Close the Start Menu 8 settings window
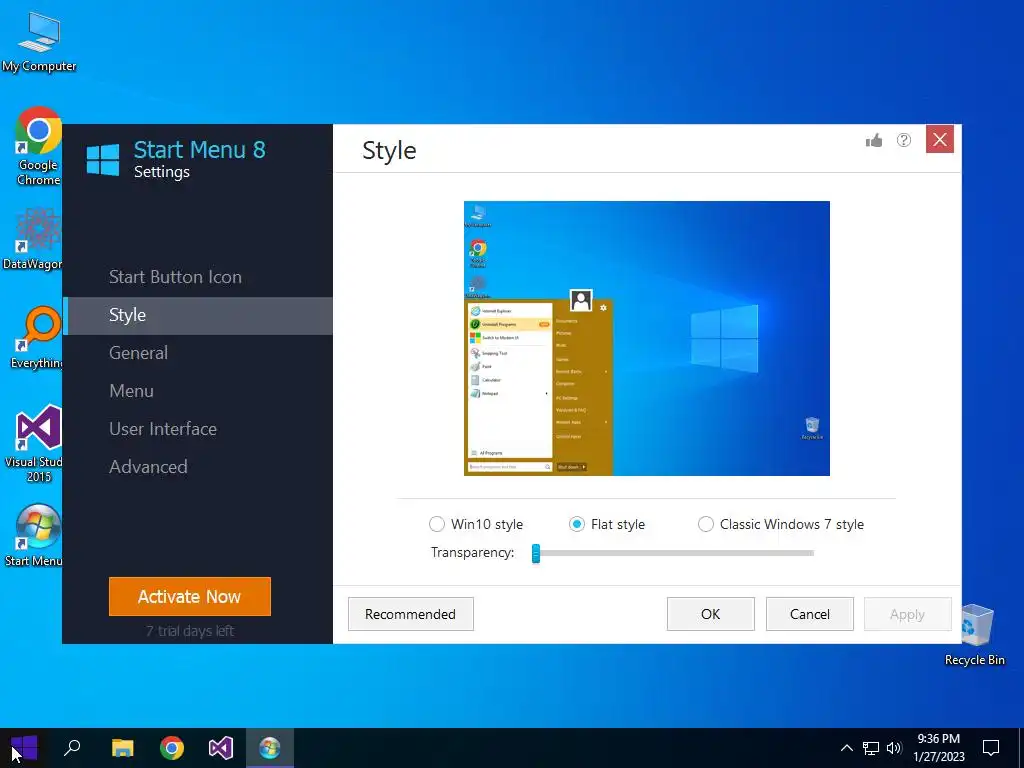This screenshot has width=1024, height=768. coord(940,139)
